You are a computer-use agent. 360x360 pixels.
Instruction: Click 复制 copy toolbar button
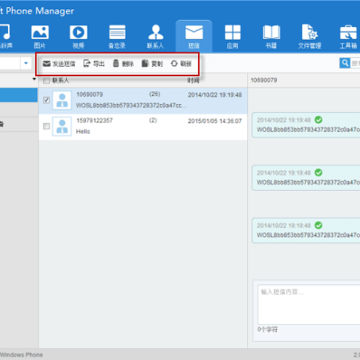click(152, 64)
